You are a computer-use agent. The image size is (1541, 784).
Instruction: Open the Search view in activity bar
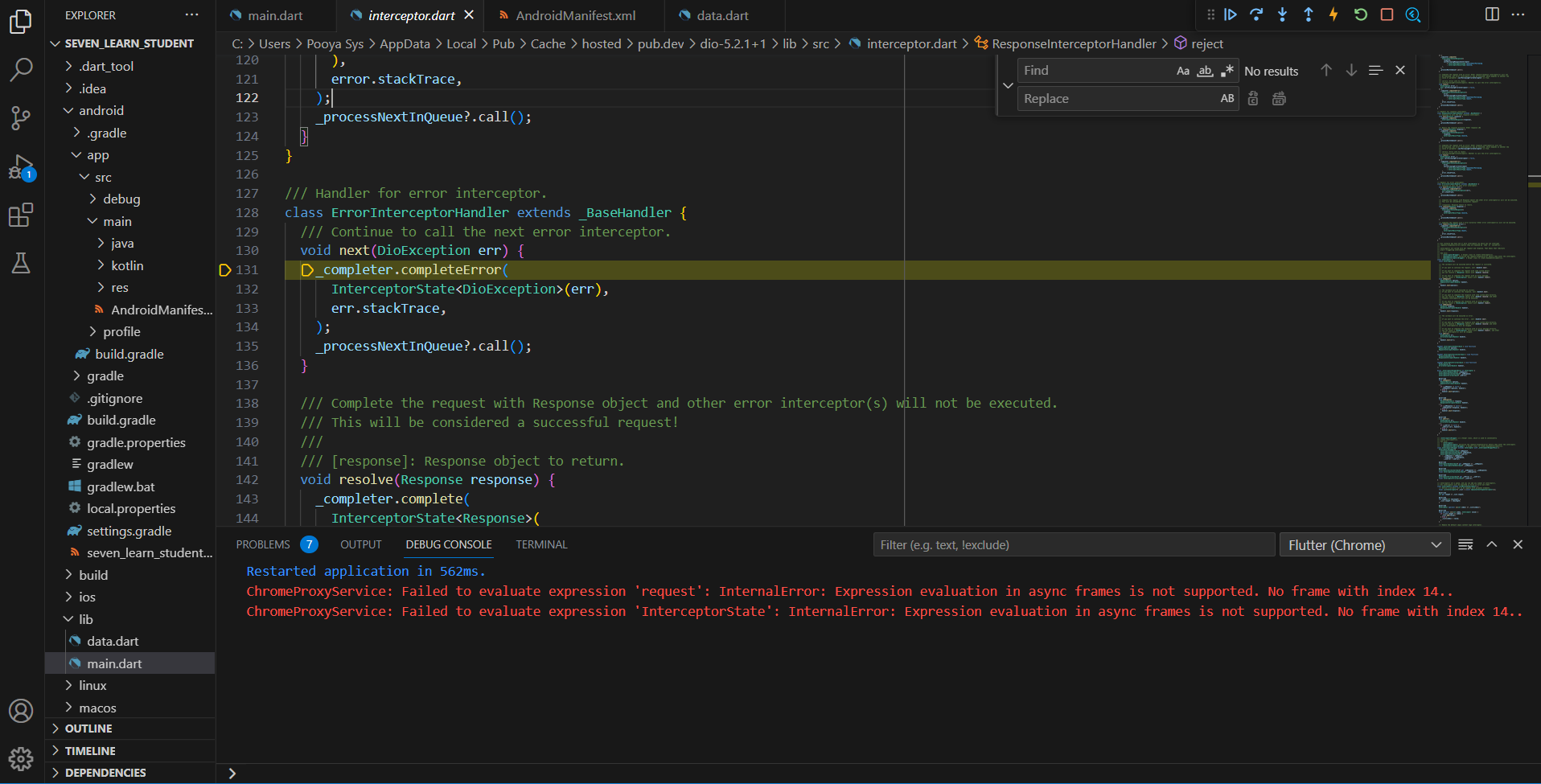point(21,69)
